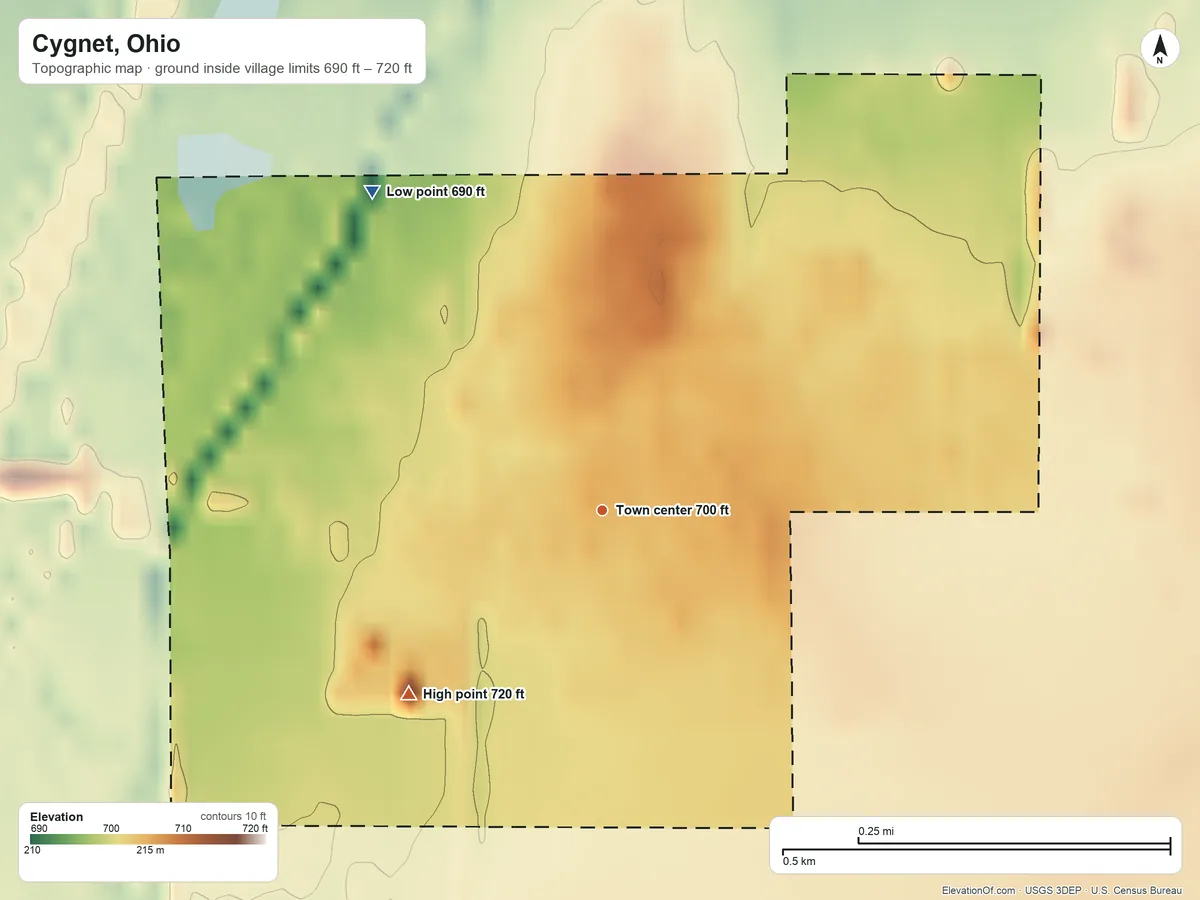Viewport: 1200px width, 900px height.
Task: Click the '215 m' legend value
Action: (150, 851)
